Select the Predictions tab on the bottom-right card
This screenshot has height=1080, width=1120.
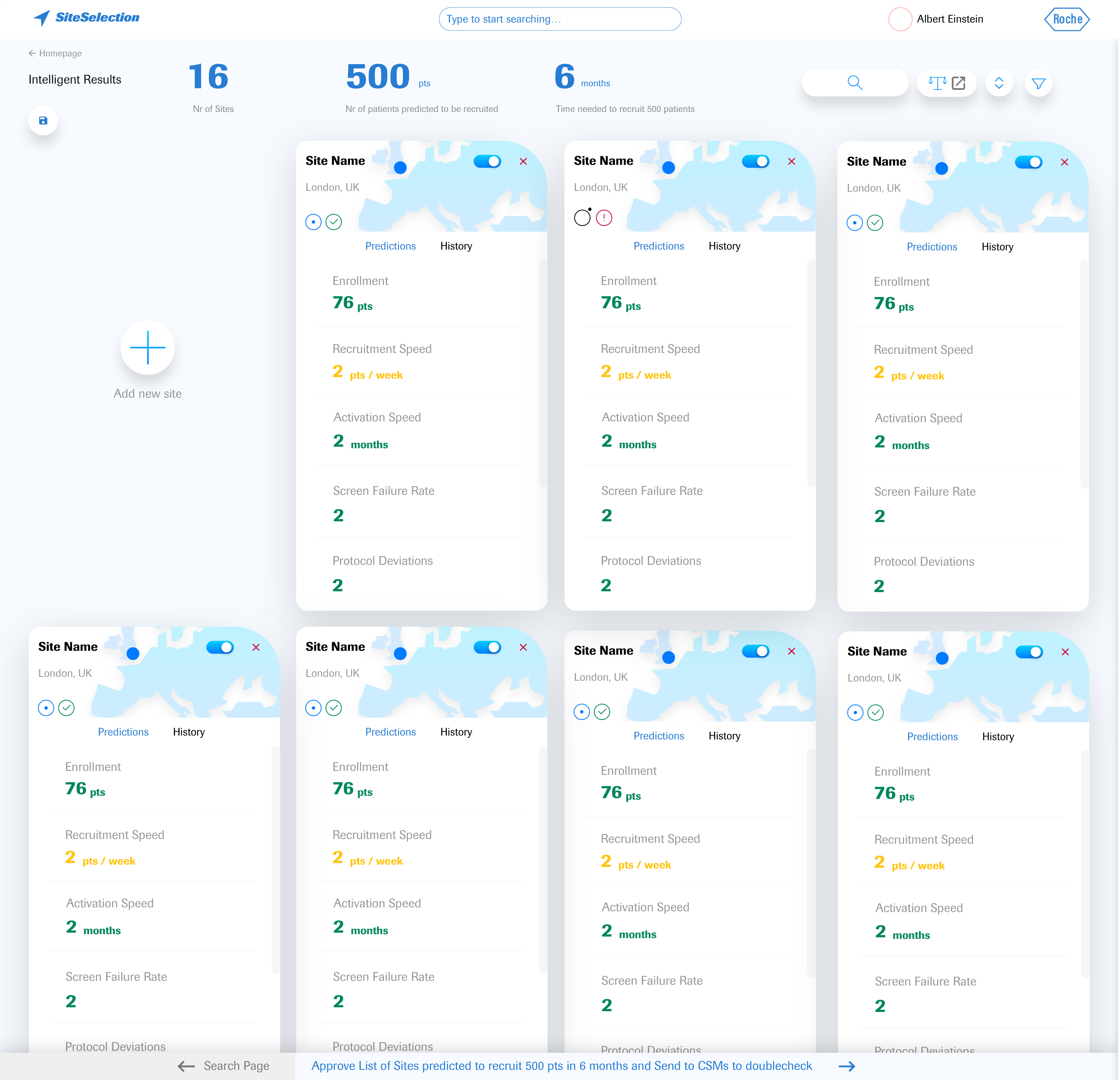coord(932,737)
